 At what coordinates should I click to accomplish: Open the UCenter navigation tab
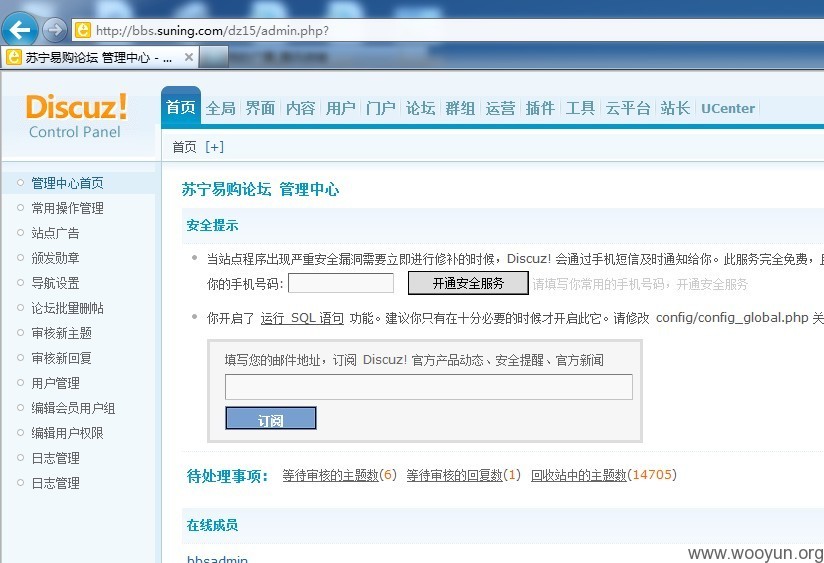(728, 108)
